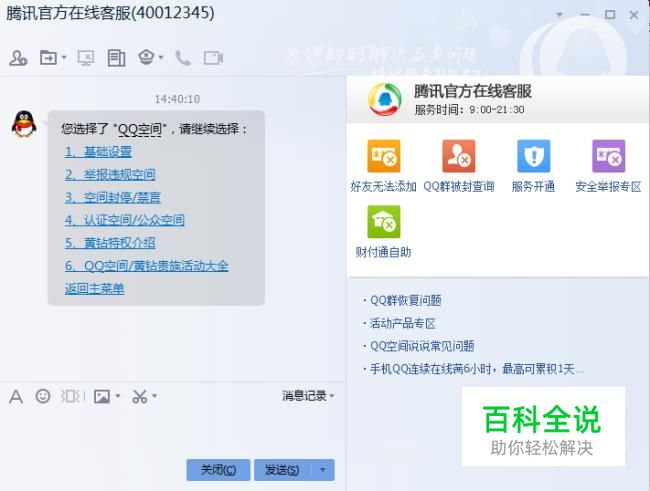Open the emoji smiley picker
The height and width of the screenshot is (491, 650).
(43, 396)
